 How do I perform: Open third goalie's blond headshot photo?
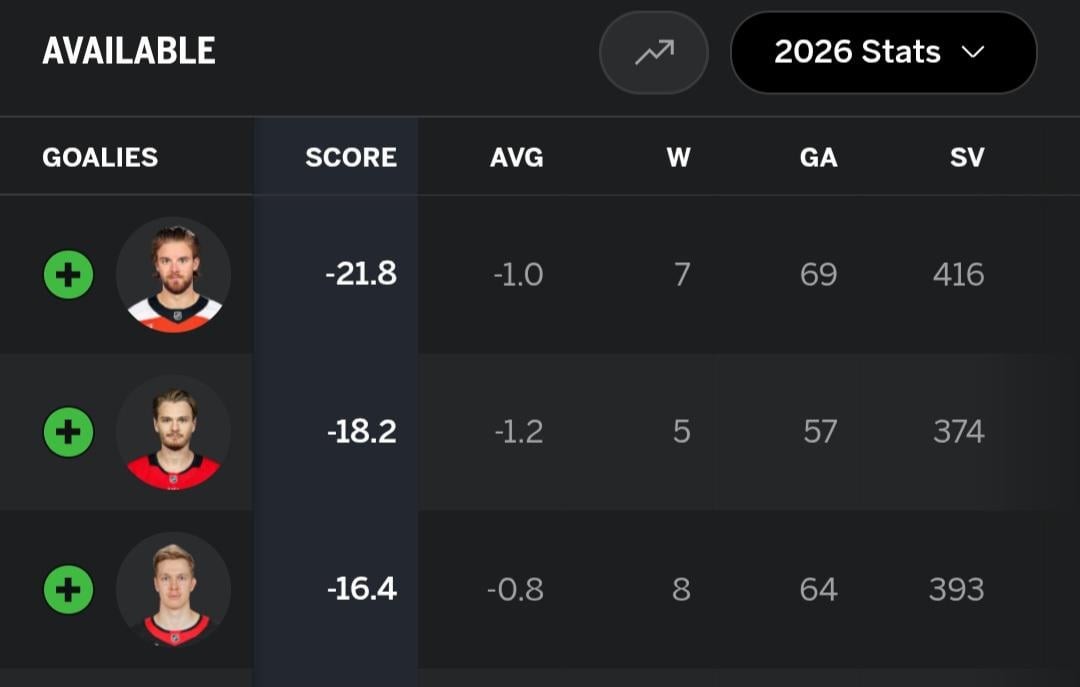tap(174, 589)
